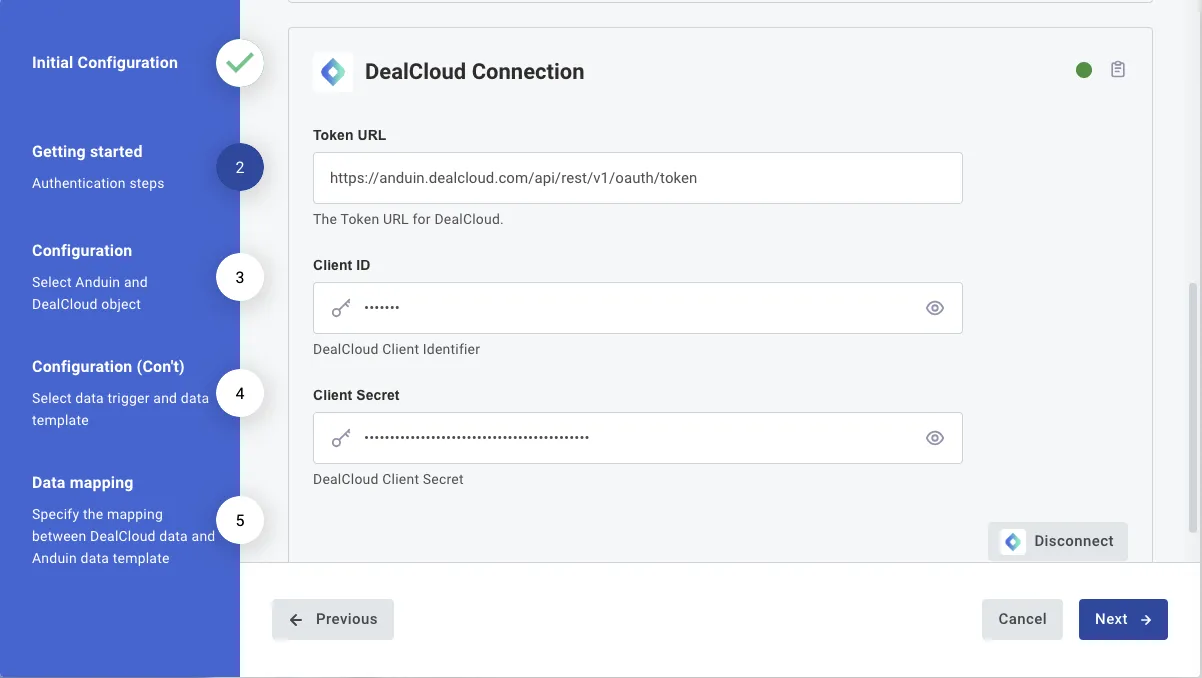Select step 3 circle for Configuration
Screen dimensions: 1202x678
click(x=240, y=278)
